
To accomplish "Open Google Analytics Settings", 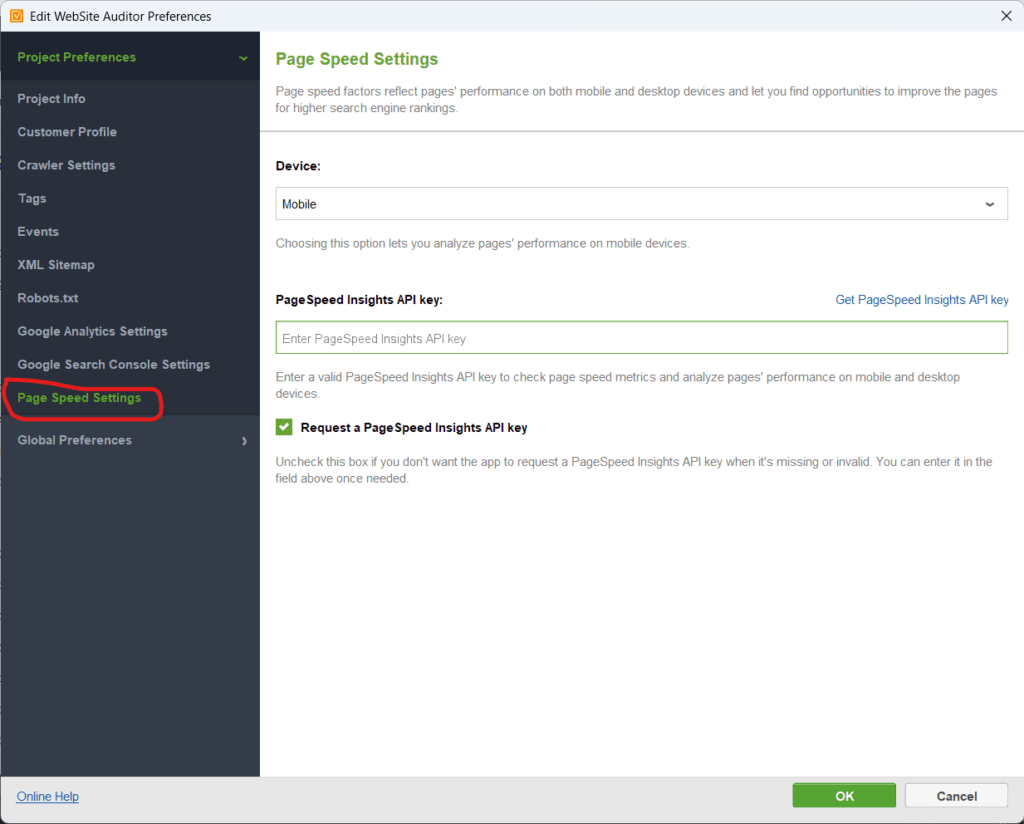I will click(x=91, y=331).
